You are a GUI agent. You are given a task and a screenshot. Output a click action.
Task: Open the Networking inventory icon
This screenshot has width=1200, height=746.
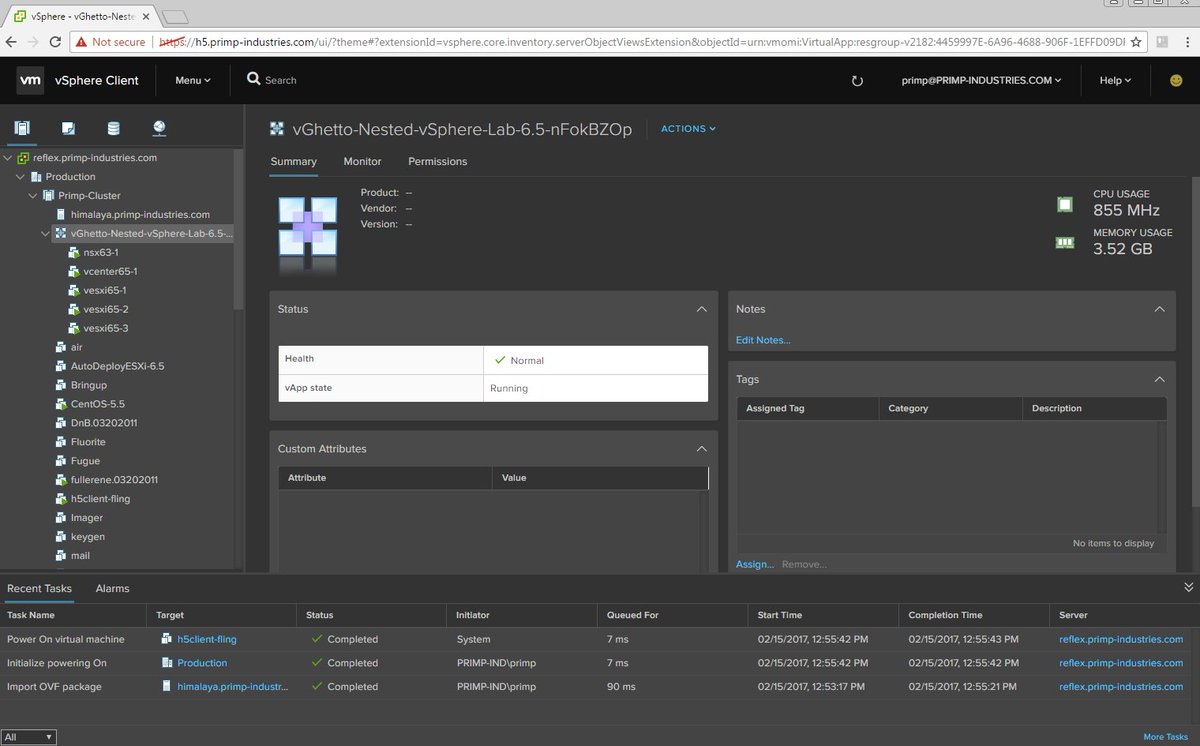point(159,128)
